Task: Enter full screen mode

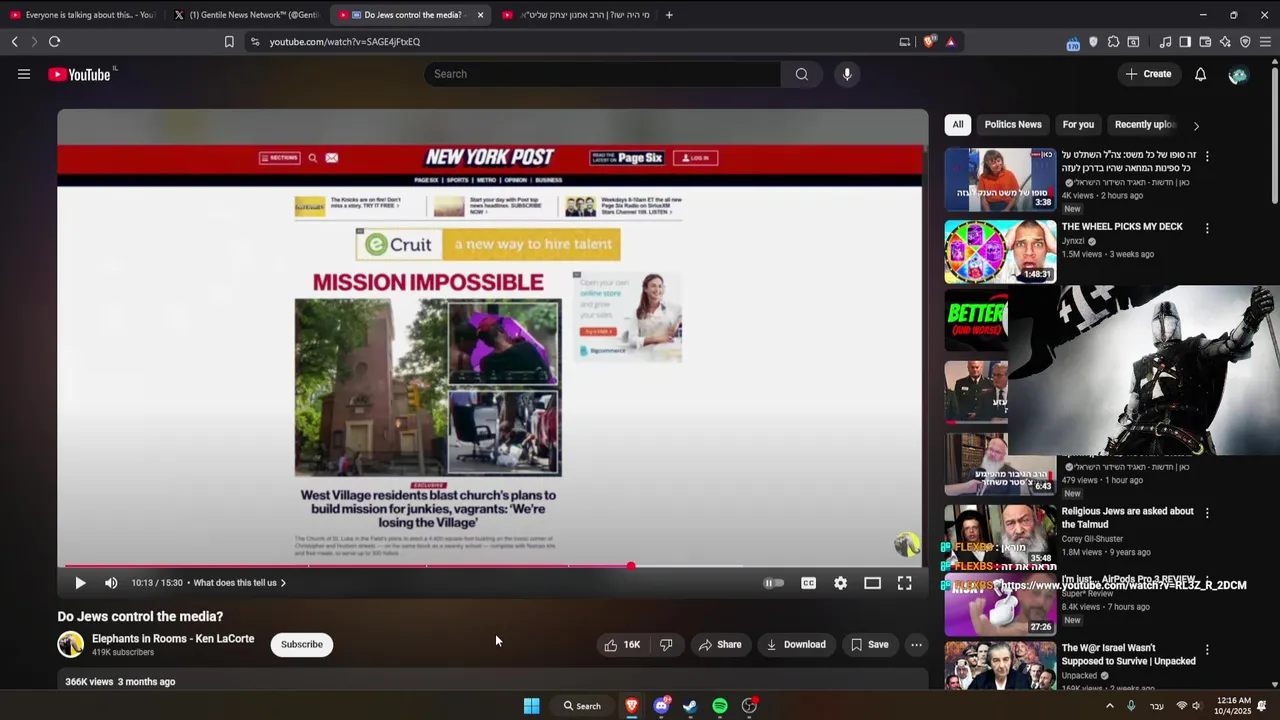Action: tap(904, 583)
